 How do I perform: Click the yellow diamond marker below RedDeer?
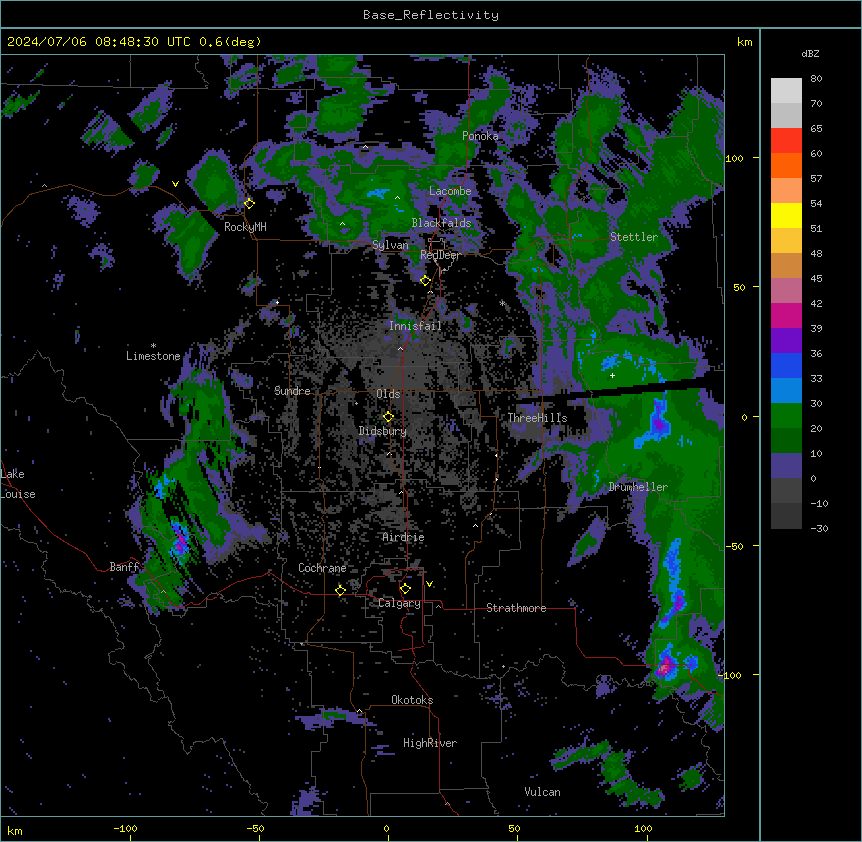click(425, 281)
